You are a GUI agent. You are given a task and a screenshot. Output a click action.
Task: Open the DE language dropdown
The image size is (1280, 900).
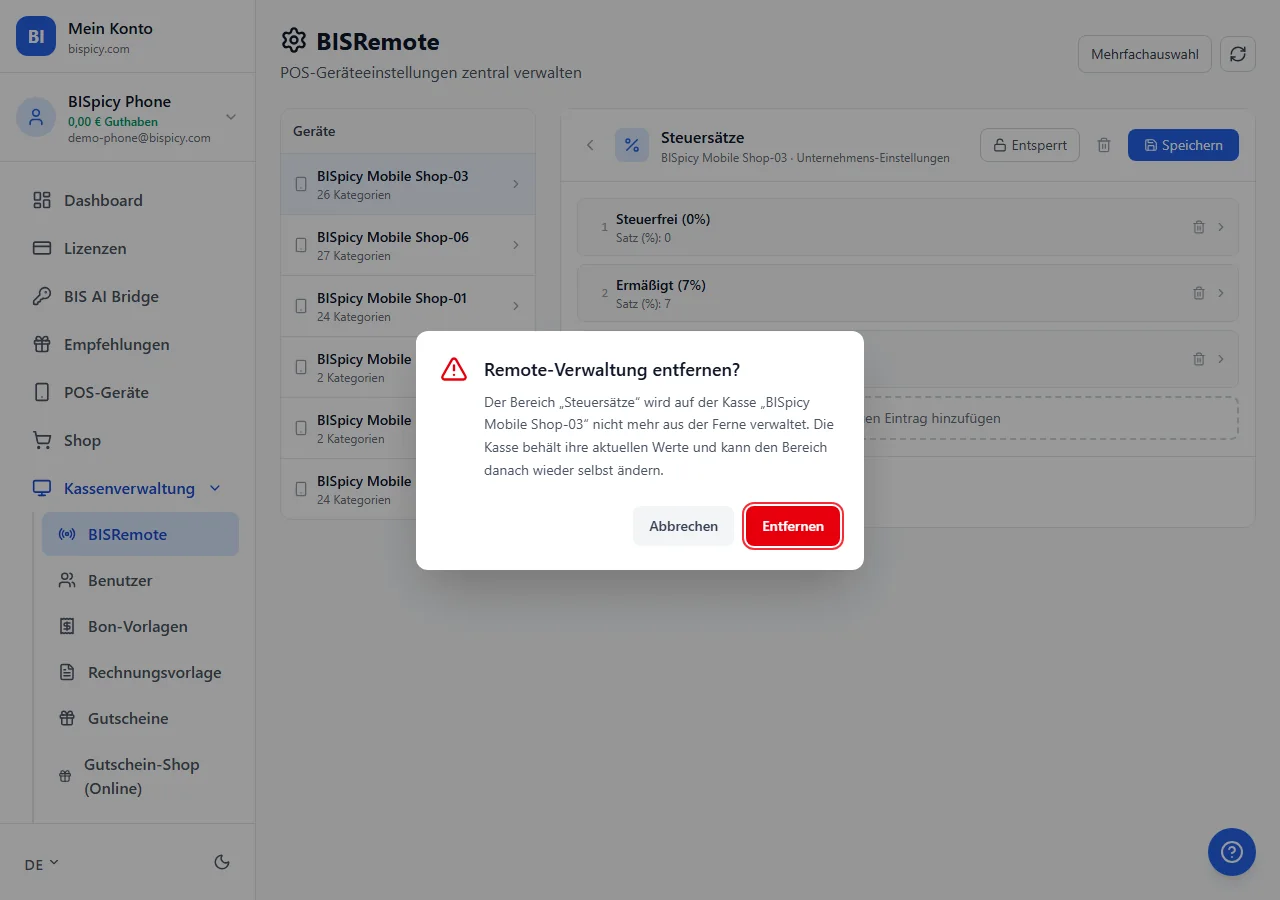point(42,864)
